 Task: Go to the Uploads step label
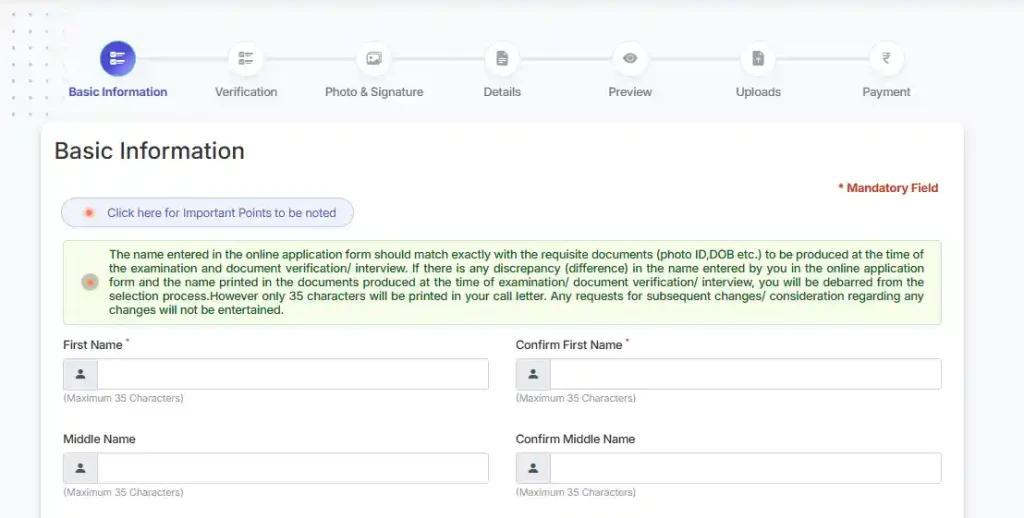click(x=758, y=92)
